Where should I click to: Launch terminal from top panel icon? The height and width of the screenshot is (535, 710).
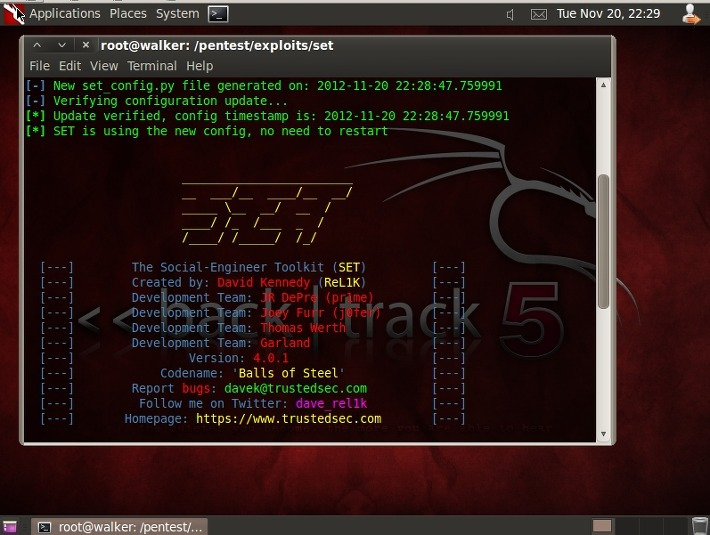(x=218, y=14)
